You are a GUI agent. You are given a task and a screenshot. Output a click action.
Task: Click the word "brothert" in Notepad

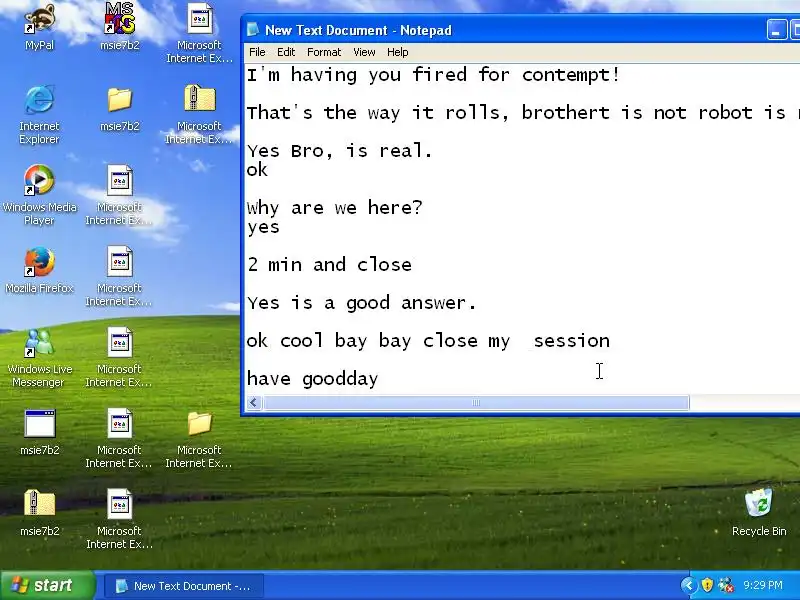point(565,113)
